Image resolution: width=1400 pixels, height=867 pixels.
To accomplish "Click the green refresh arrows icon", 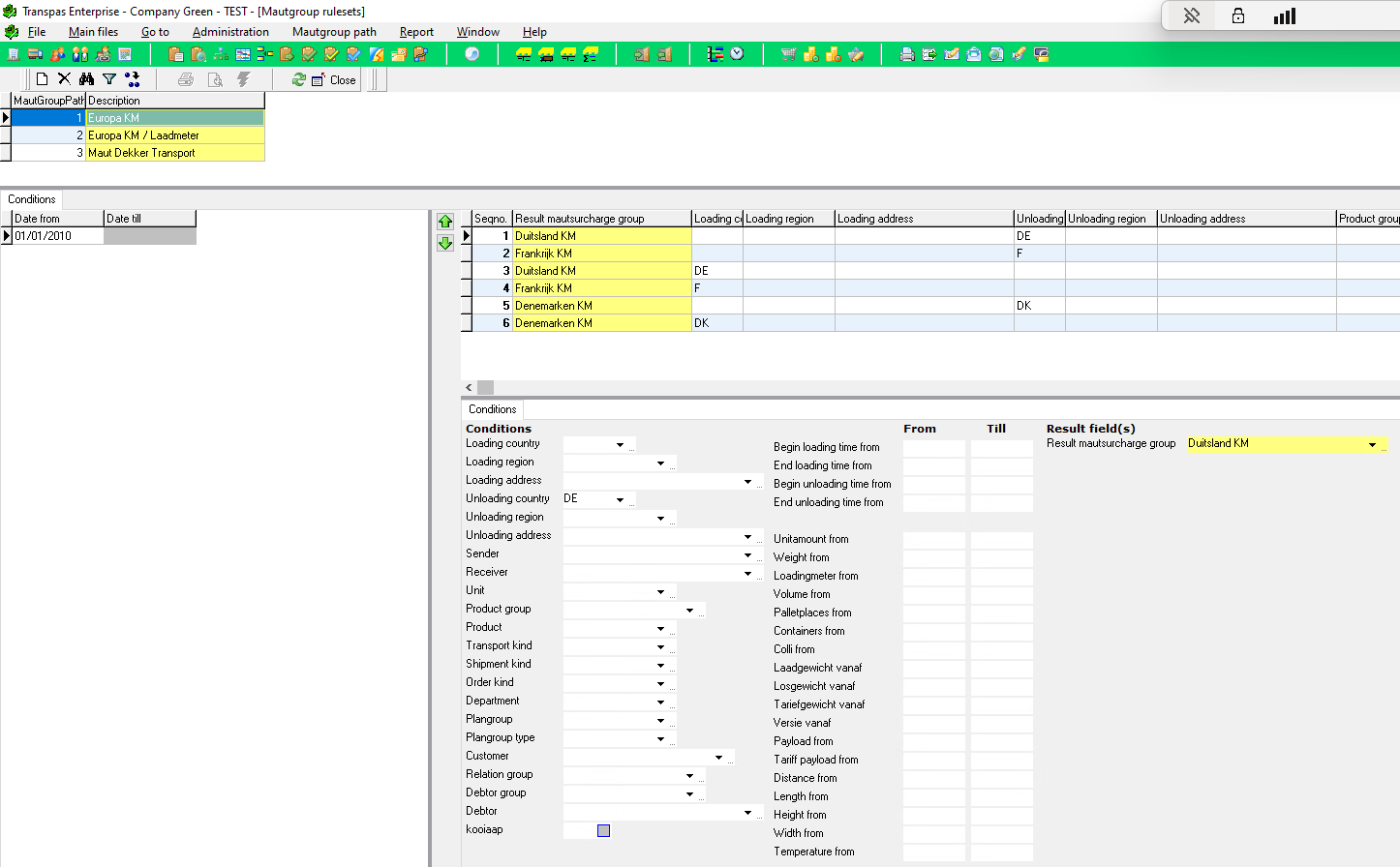I will [298, 79].
